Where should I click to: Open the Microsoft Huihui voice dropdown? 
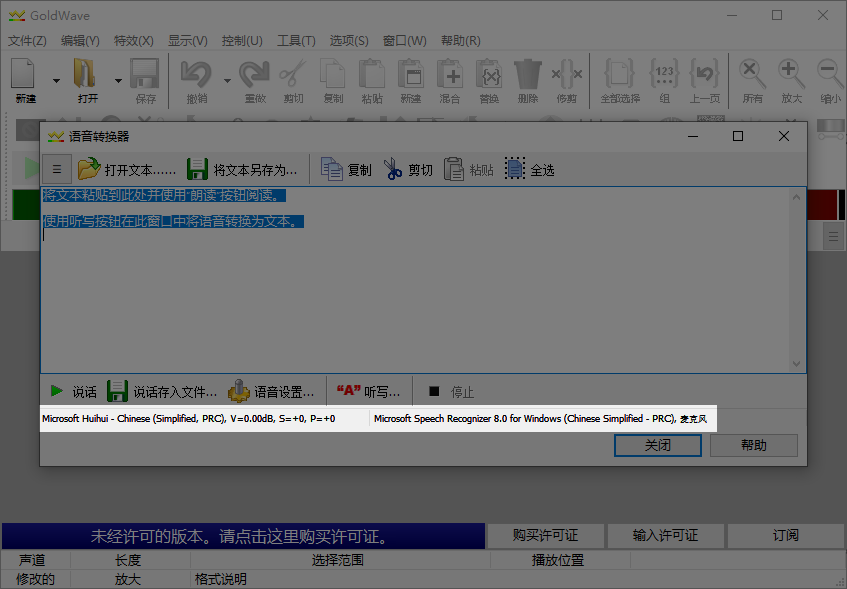click(203, 417)
